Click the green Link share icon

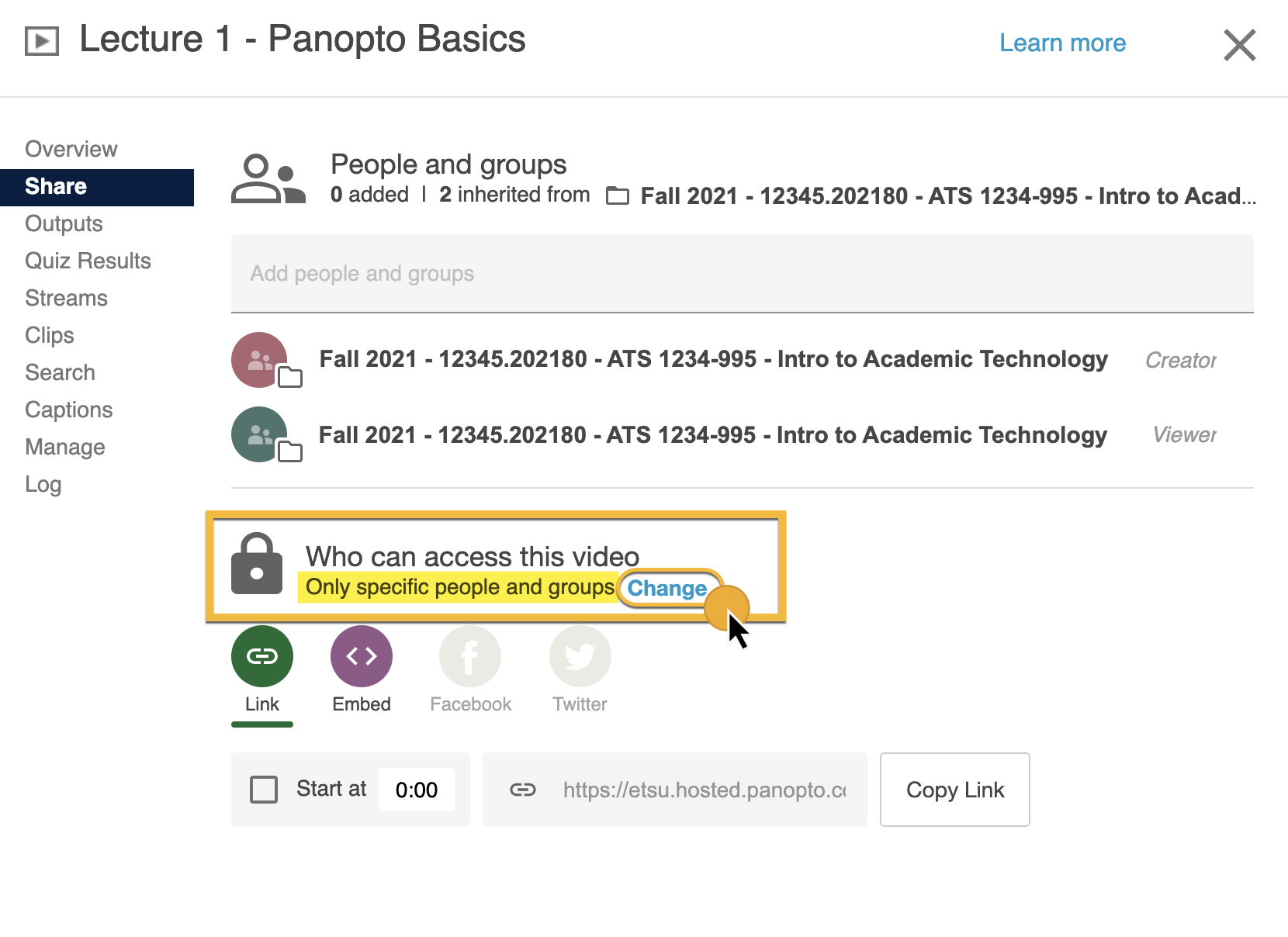point(262,656)
